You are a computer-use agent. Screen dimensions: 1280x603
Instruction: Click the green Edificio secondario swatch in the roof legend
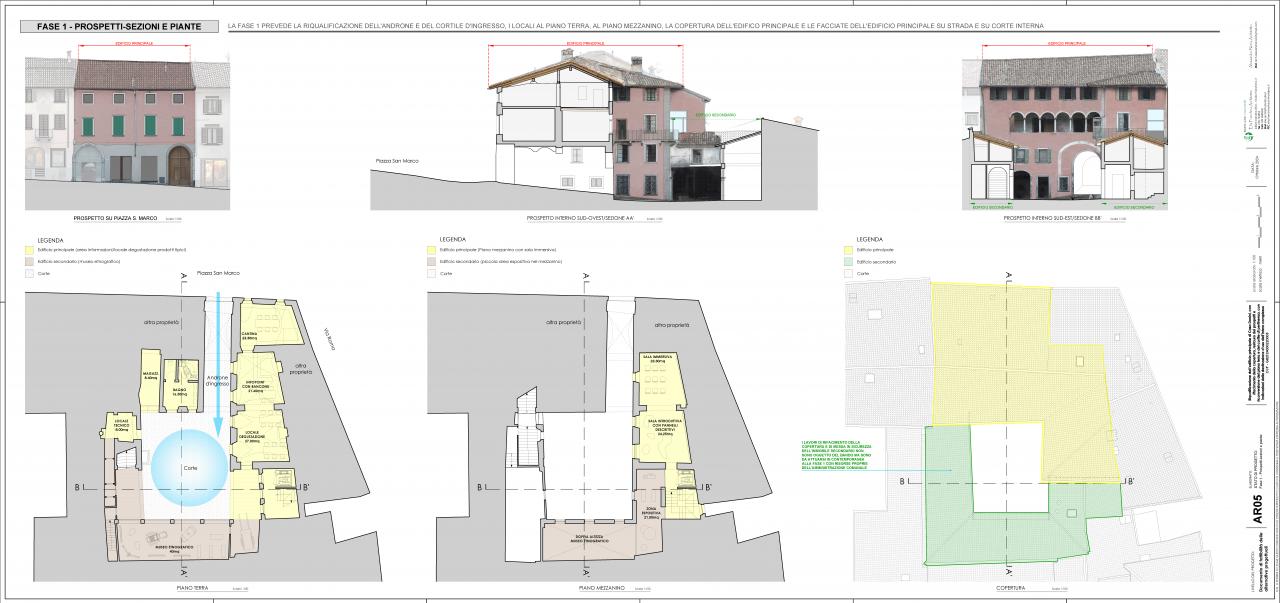[x=850, y=261]
